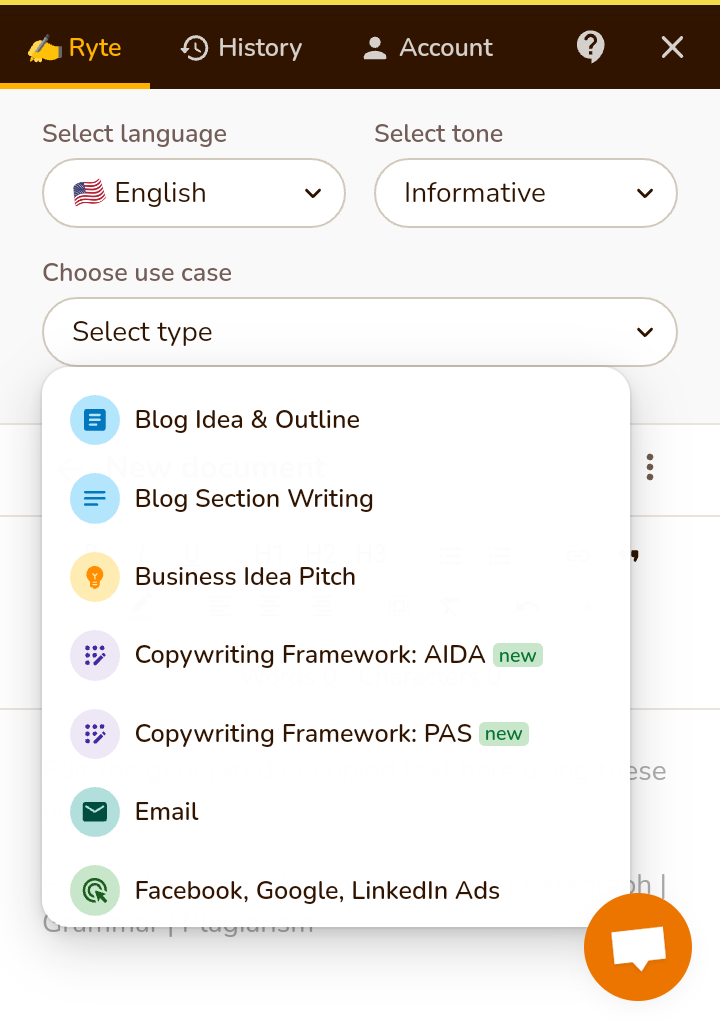Viewport: 720px width, 1021px height.
Task: Click the Blog Section Writing icon
Action: point(95,498)
